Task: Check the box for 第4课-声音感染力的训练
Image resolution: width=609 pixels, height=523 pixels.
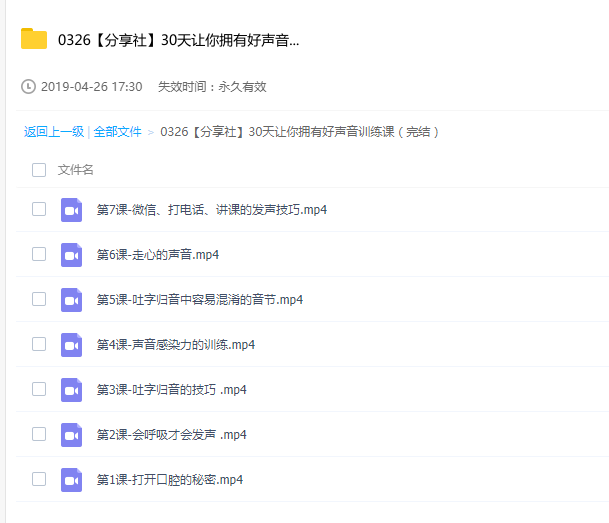Action: (x=39, y=344)
